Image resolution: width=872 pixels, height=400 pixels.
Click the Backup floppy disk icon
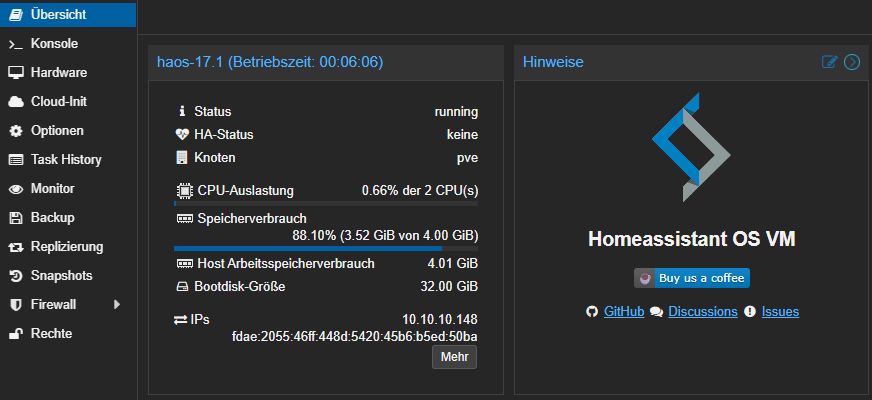(16, 218)
